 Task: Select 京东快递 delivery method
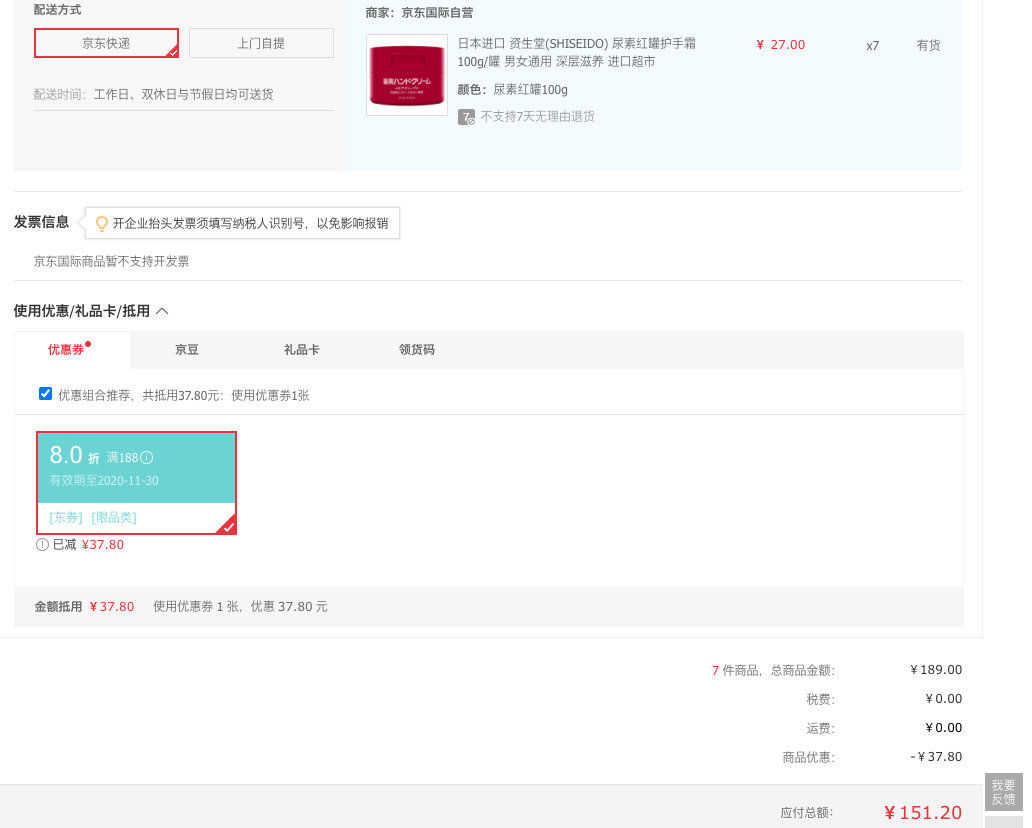click(106, 43)
